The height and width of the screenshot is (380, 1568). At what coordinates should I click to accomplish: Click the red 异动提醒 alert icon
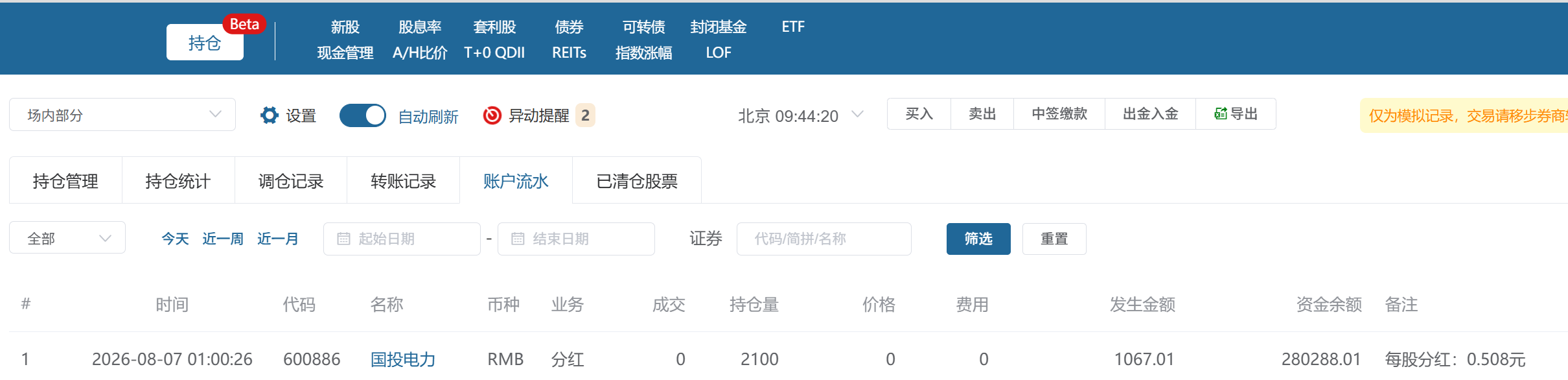click(492, 115)
